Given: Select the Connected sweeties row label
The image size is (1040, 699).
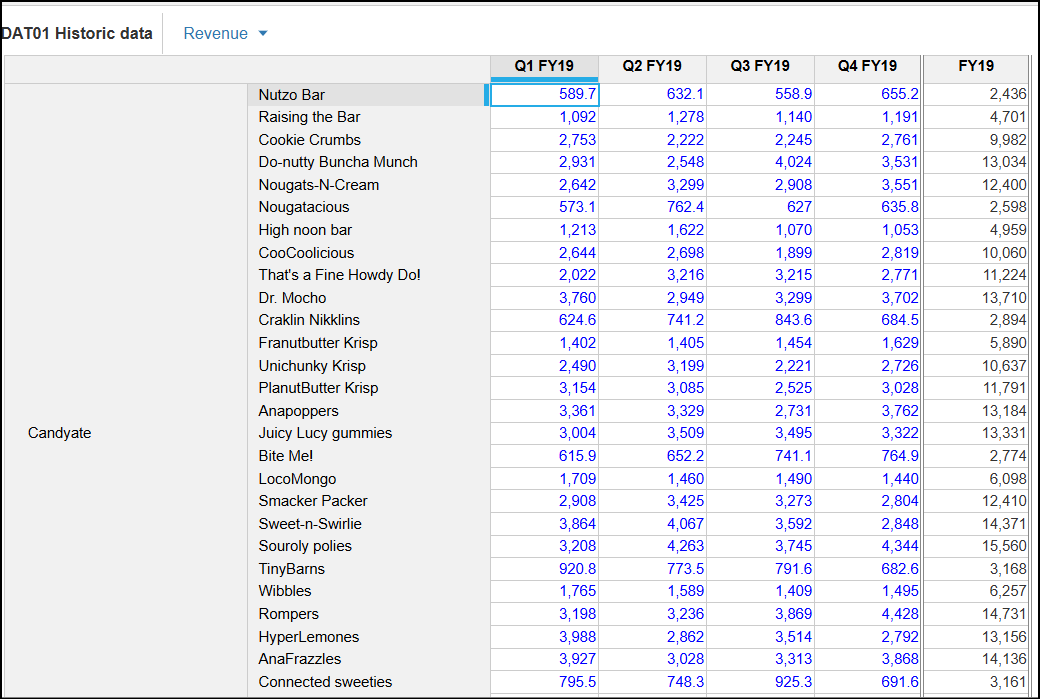Looking at the screenshot, I should coord(369,681).
